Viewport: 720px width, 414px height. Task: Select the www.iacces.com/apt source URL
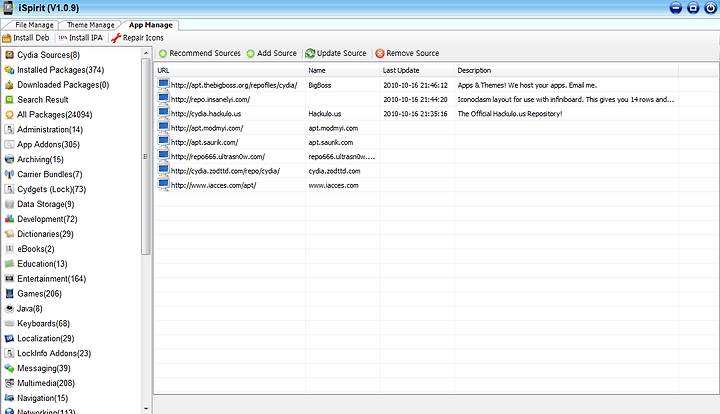214,185
